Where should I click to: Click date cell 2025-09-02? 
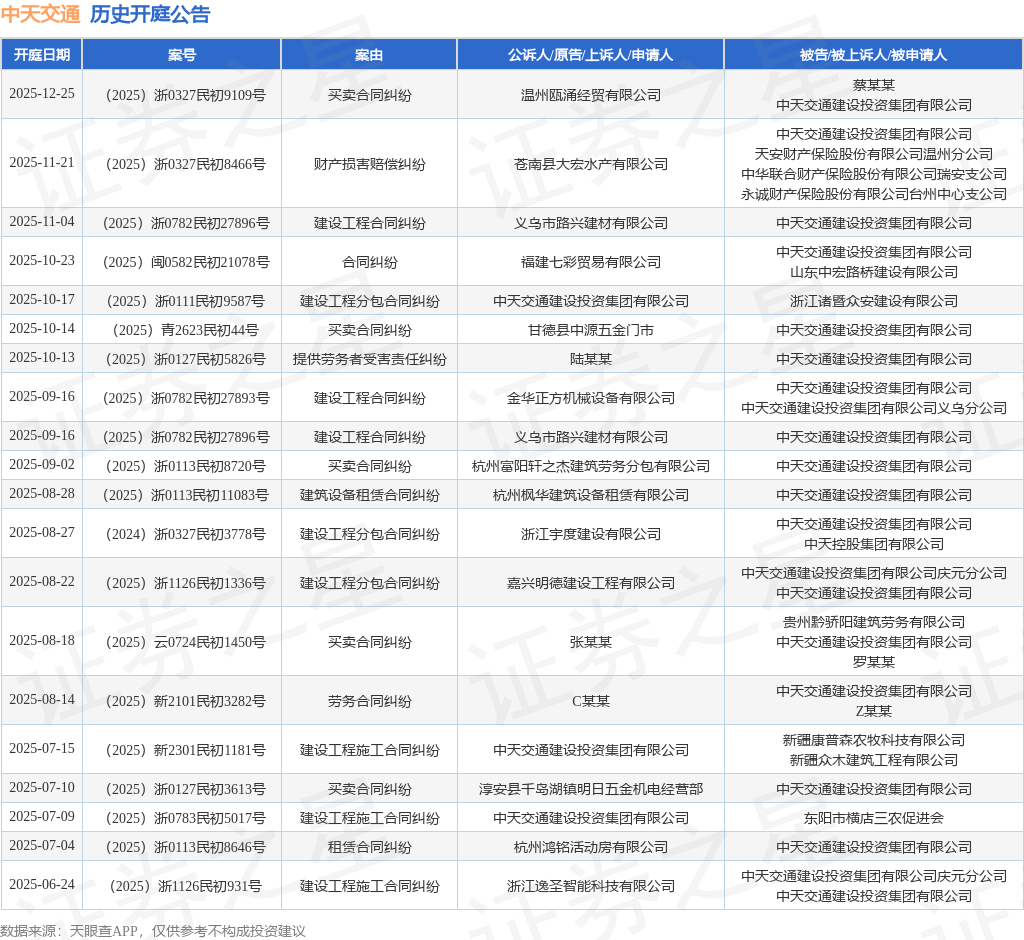pos(42,464)
